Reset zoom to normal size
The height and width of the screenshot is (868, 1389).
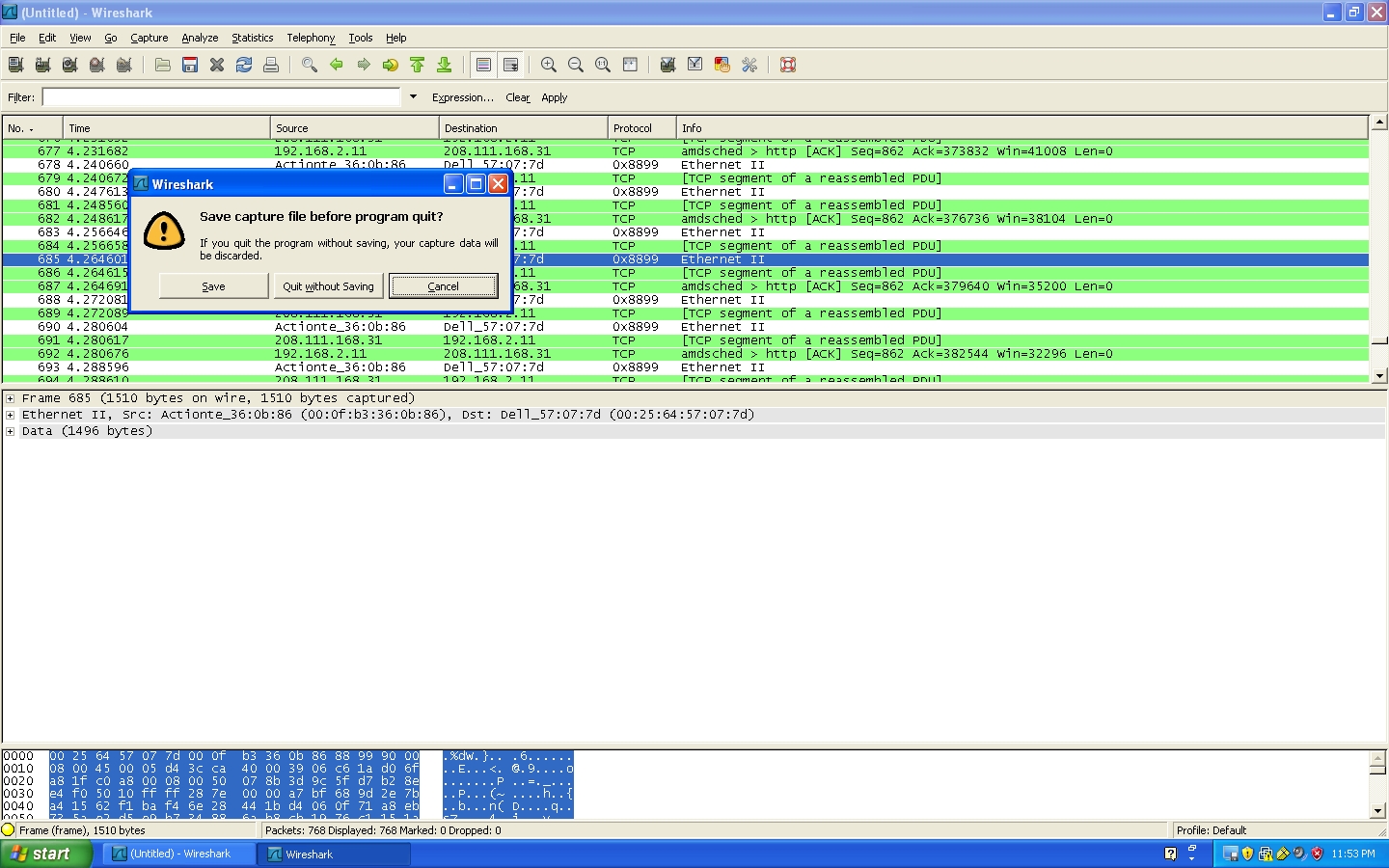tap(603, 65)
